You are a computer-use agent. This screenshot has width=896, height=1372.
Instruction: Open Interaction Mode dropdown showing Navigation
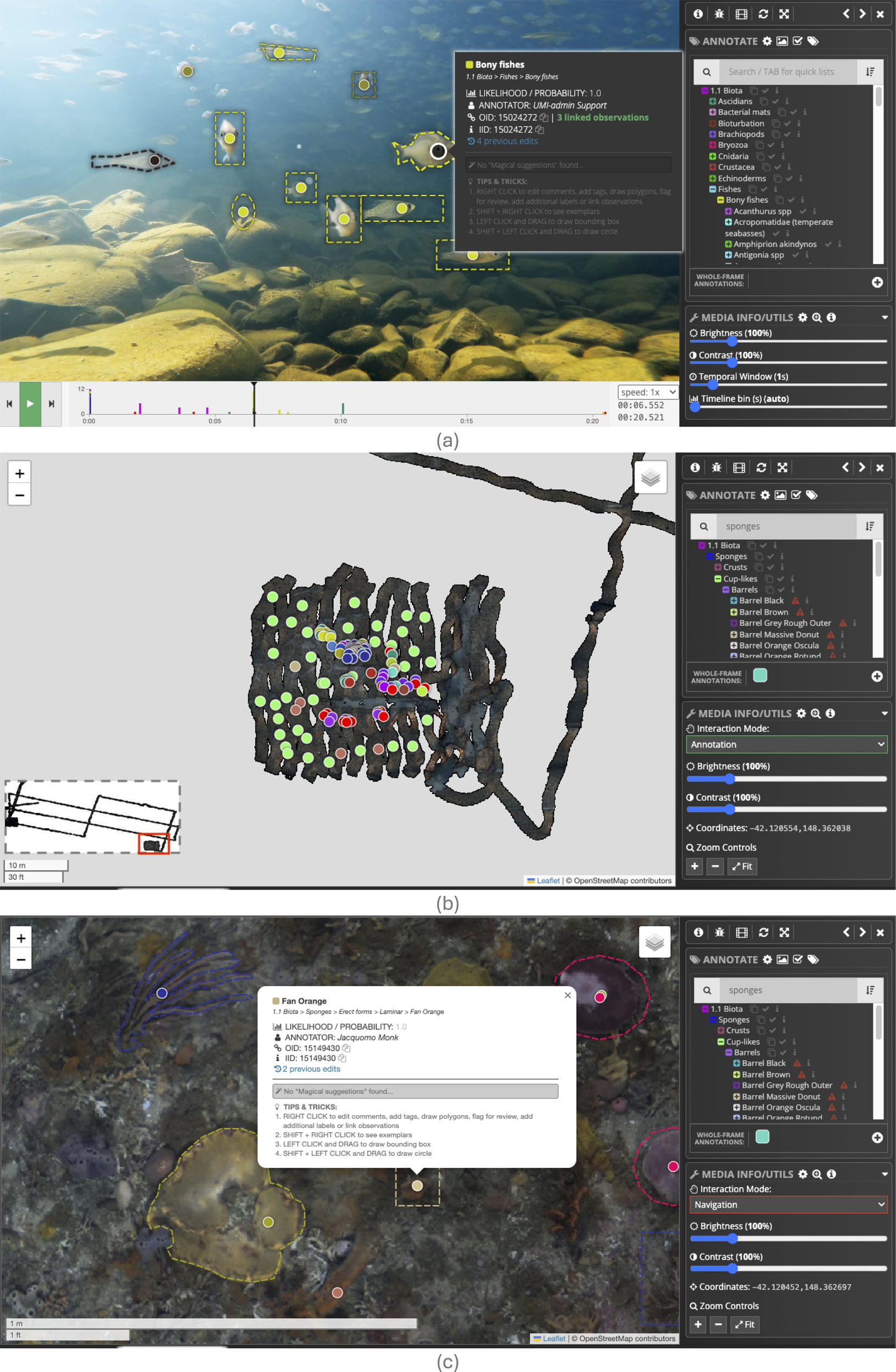(x=788, y=1205)
